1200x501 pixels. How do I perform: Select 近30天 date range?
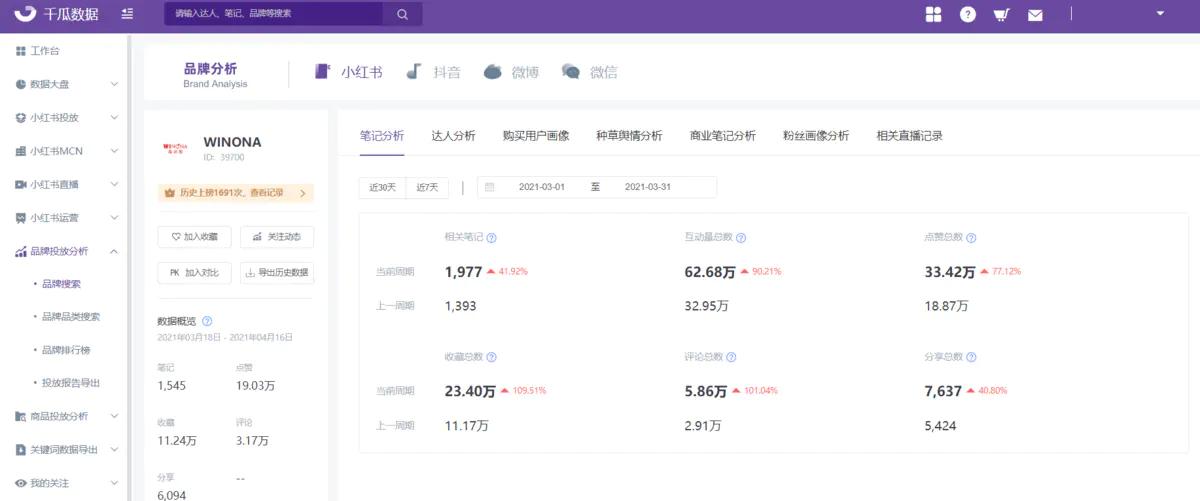(x=382, y=187)
